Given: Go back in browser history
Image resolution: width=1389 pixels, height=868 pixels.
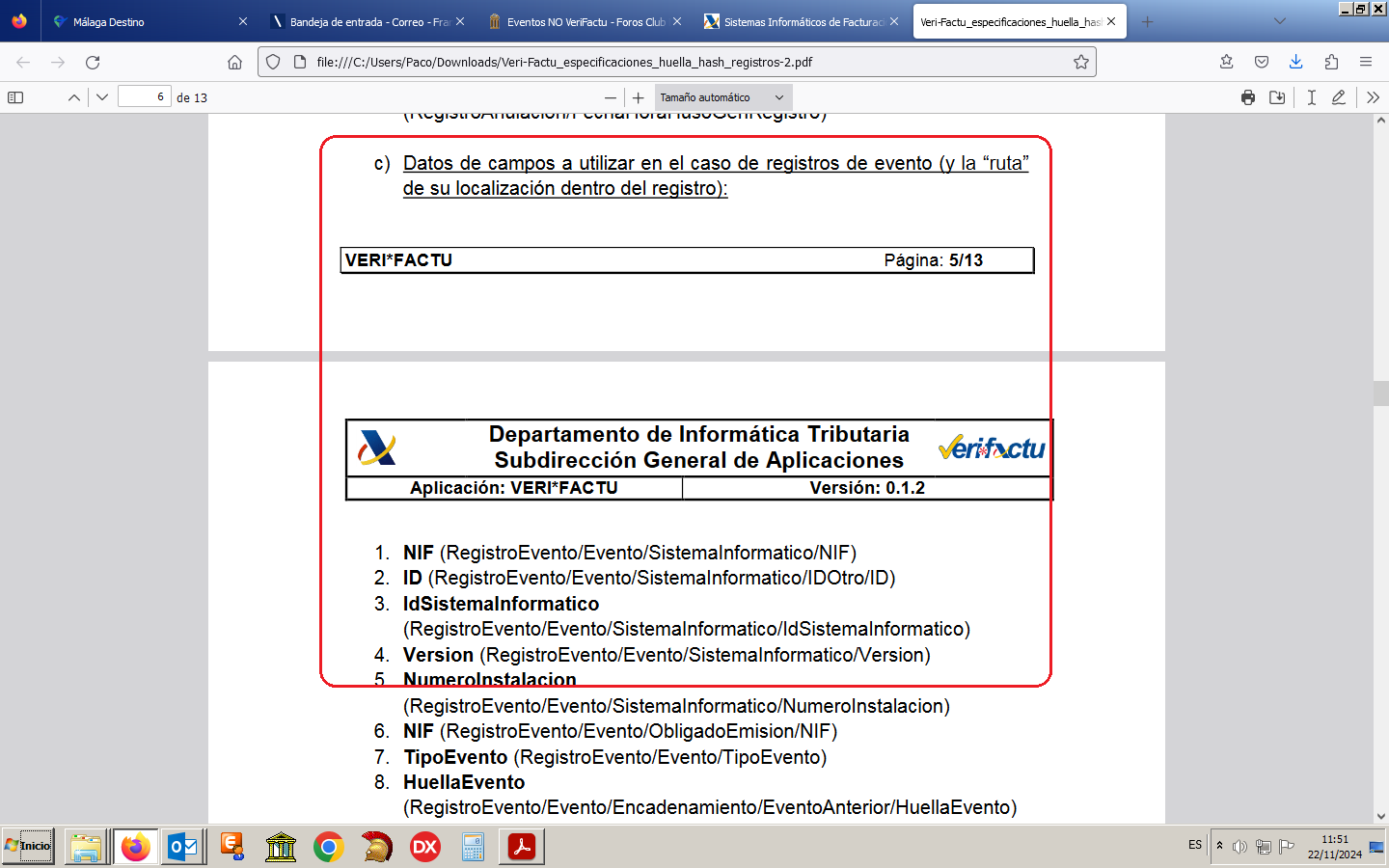Looking at the screenshot, I should 23,62.
